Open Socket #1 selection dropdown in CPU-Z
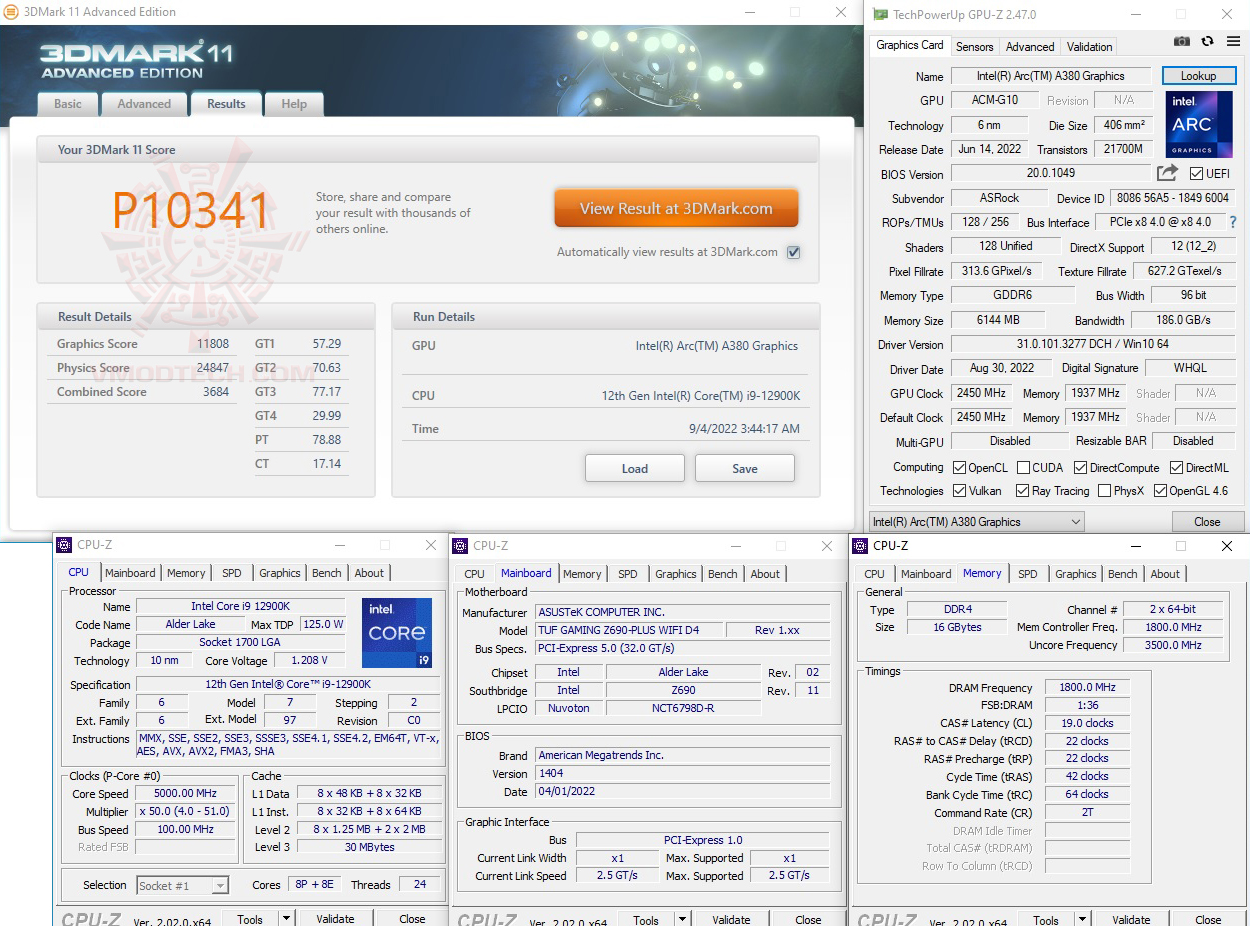The height and width of the screenshot is (926, 1250). point(182,885)
